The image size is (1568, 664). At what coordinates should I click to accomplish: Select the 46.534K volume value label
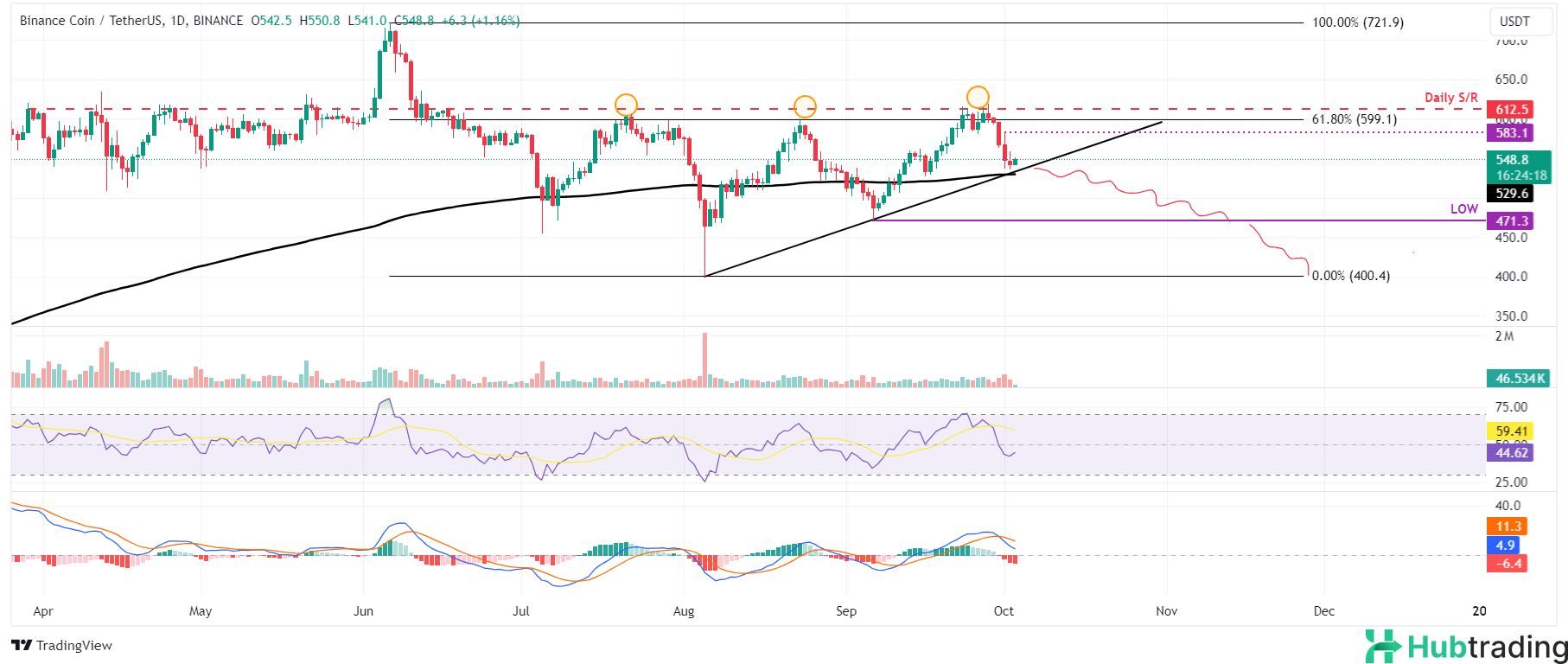[x=1519, y=379]
